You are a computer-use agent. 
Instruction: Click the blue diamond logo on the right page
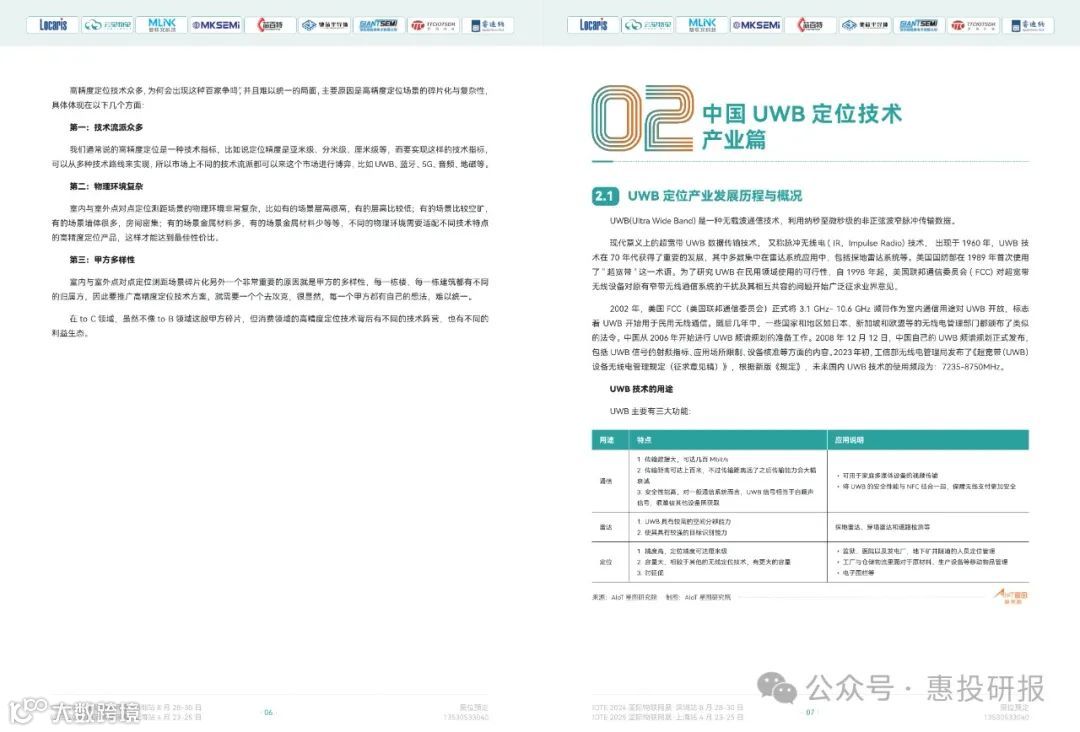[x=865, y=25]
